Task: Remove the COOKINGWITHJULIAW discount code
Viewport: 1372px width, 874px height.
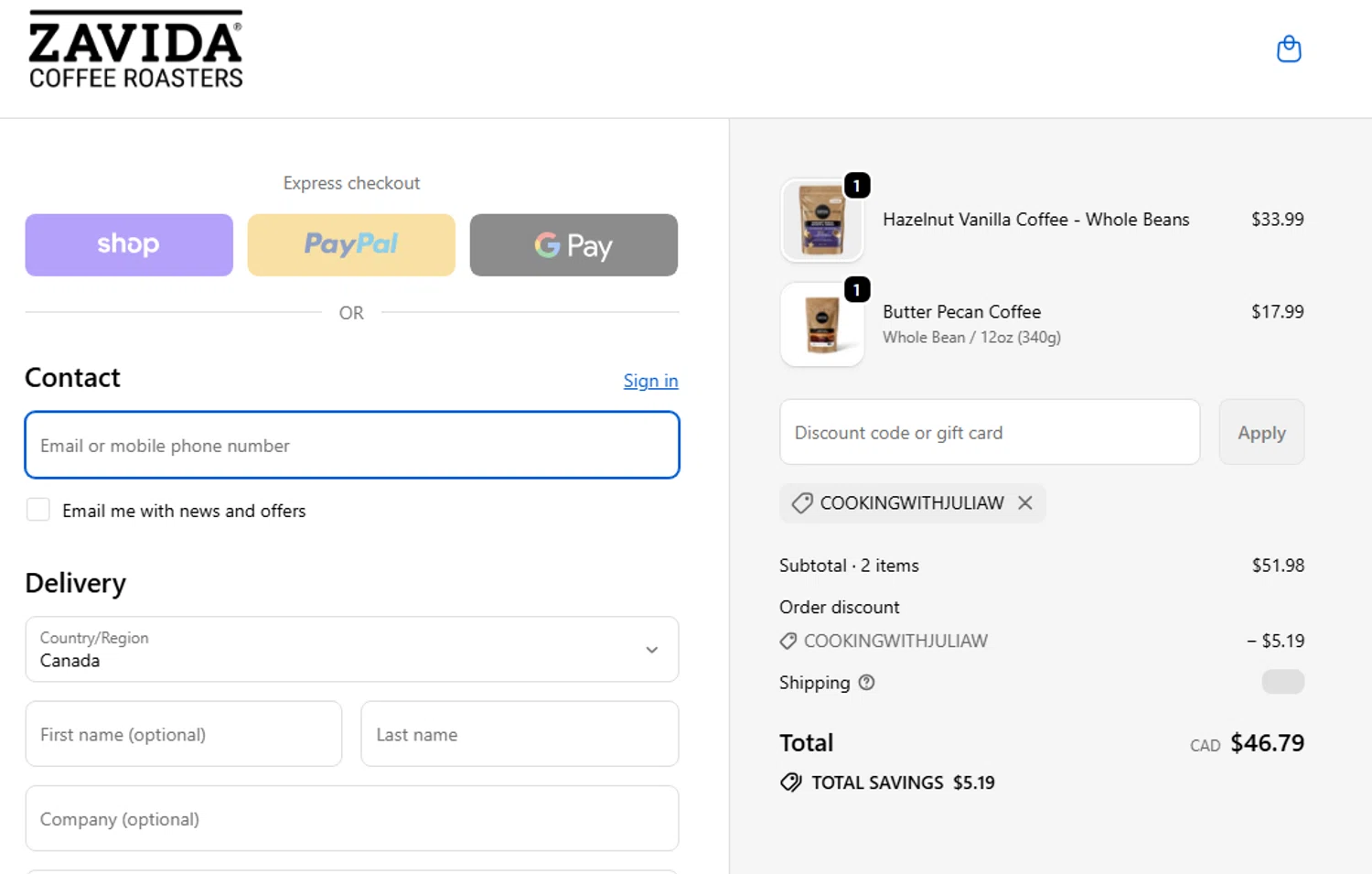Action: coord(1025,502)
